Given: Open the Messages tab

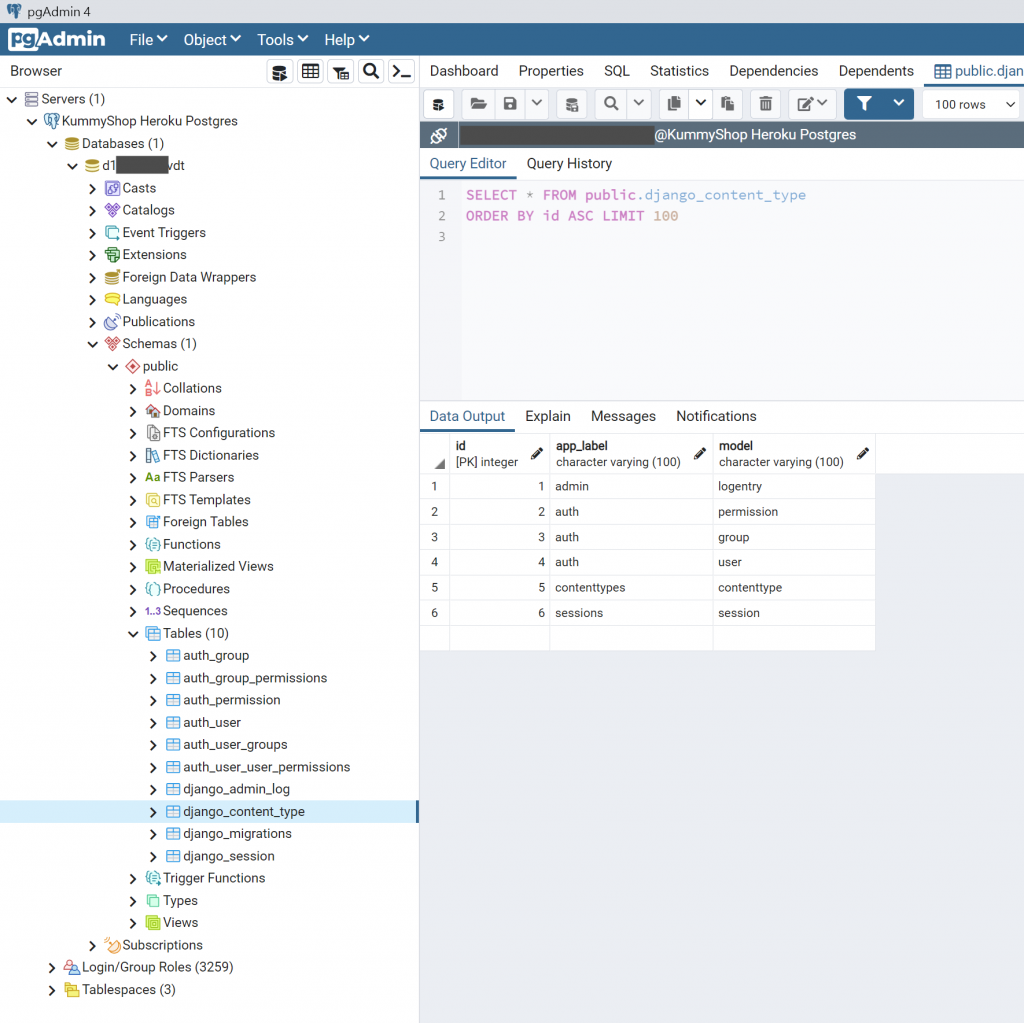Looking at the screenshot, I should (623, 417).
